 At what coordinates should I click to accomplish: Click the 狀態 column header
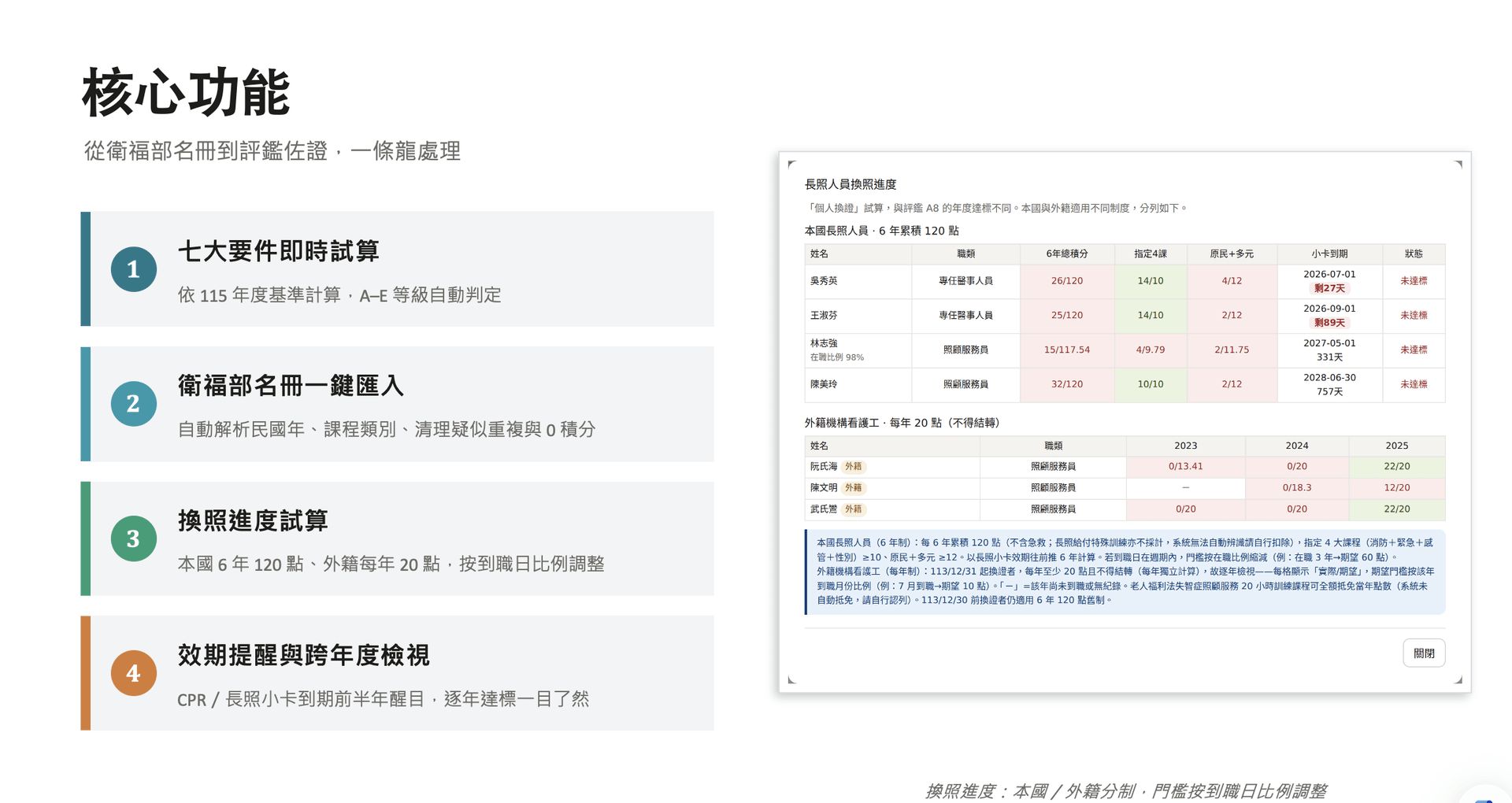click(x=1414, y=253)
